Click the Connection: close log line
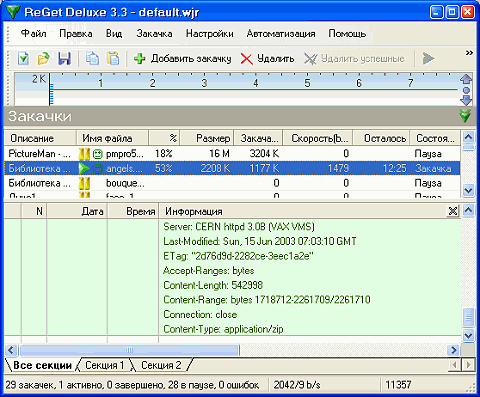The height and width of the screenshot is (397, 480). tap(200, 314)
